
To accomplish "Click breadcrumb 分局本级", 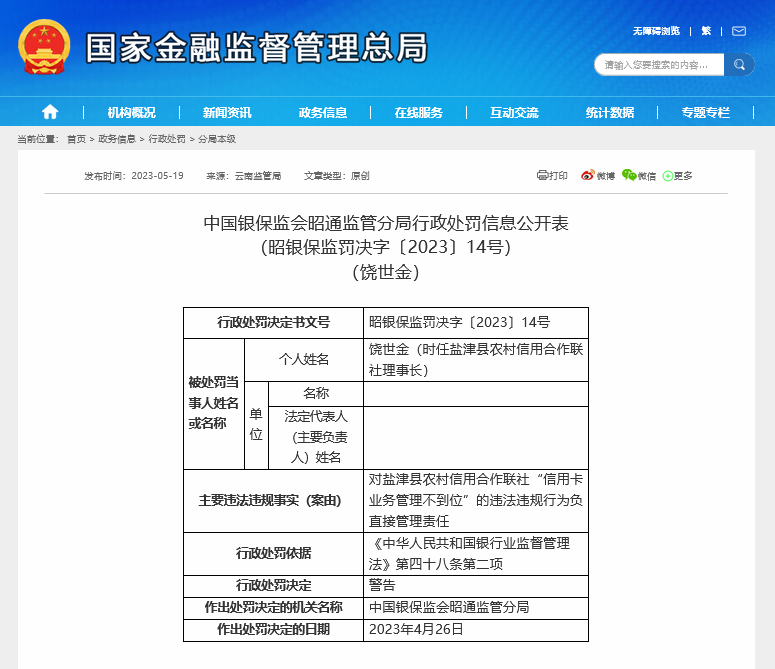I will coord(217,139).
